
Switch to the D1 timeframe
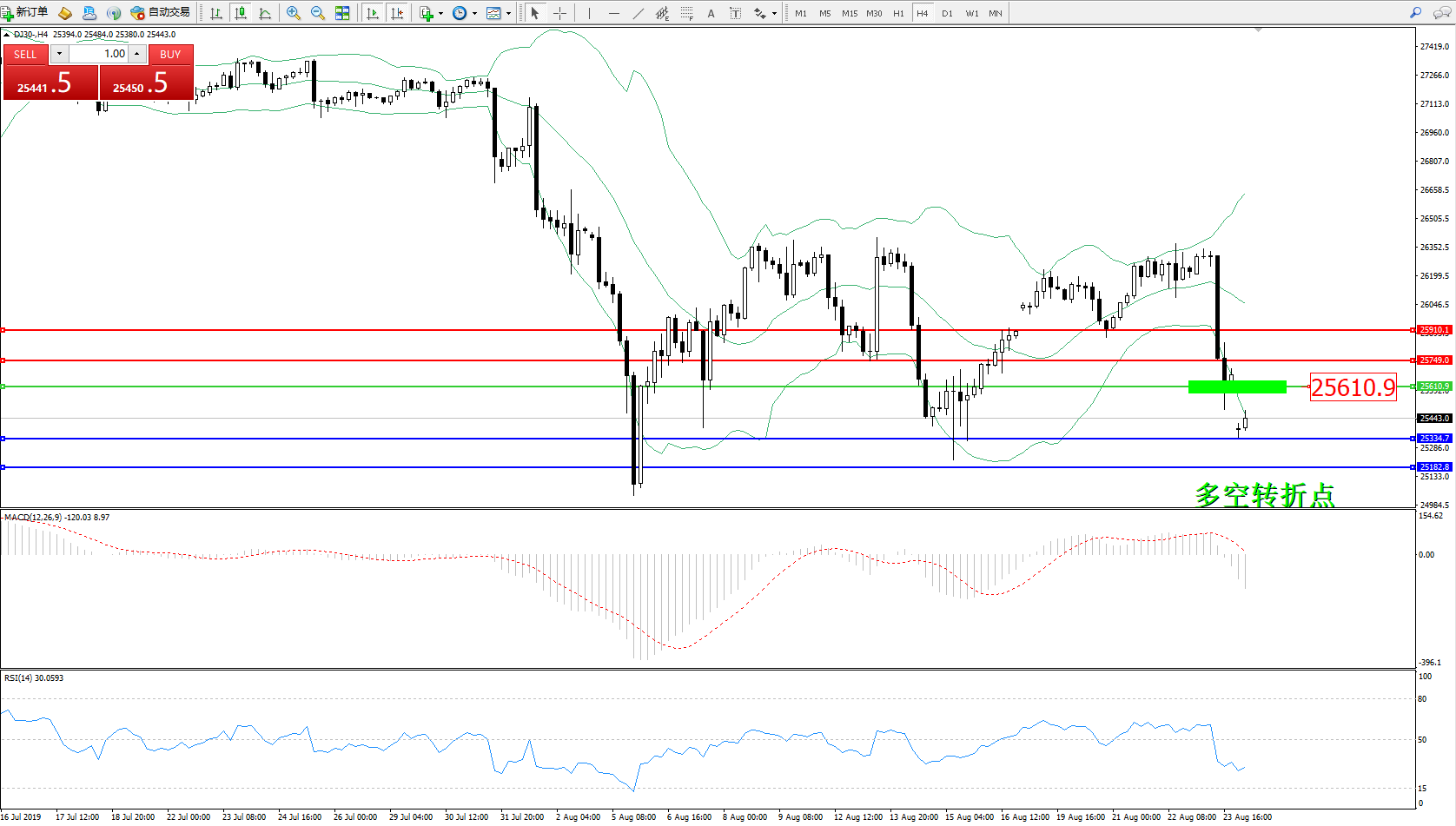point(947,13)
